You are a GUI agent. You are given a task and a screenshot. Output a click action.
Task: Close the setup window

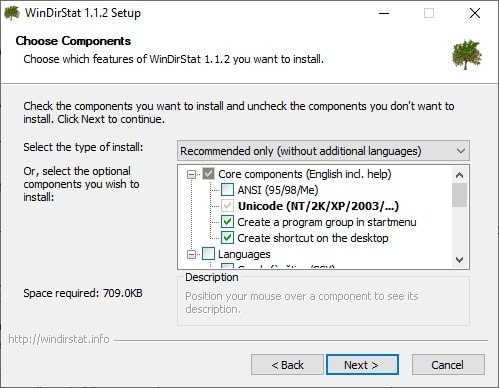[x=475, y=13]
